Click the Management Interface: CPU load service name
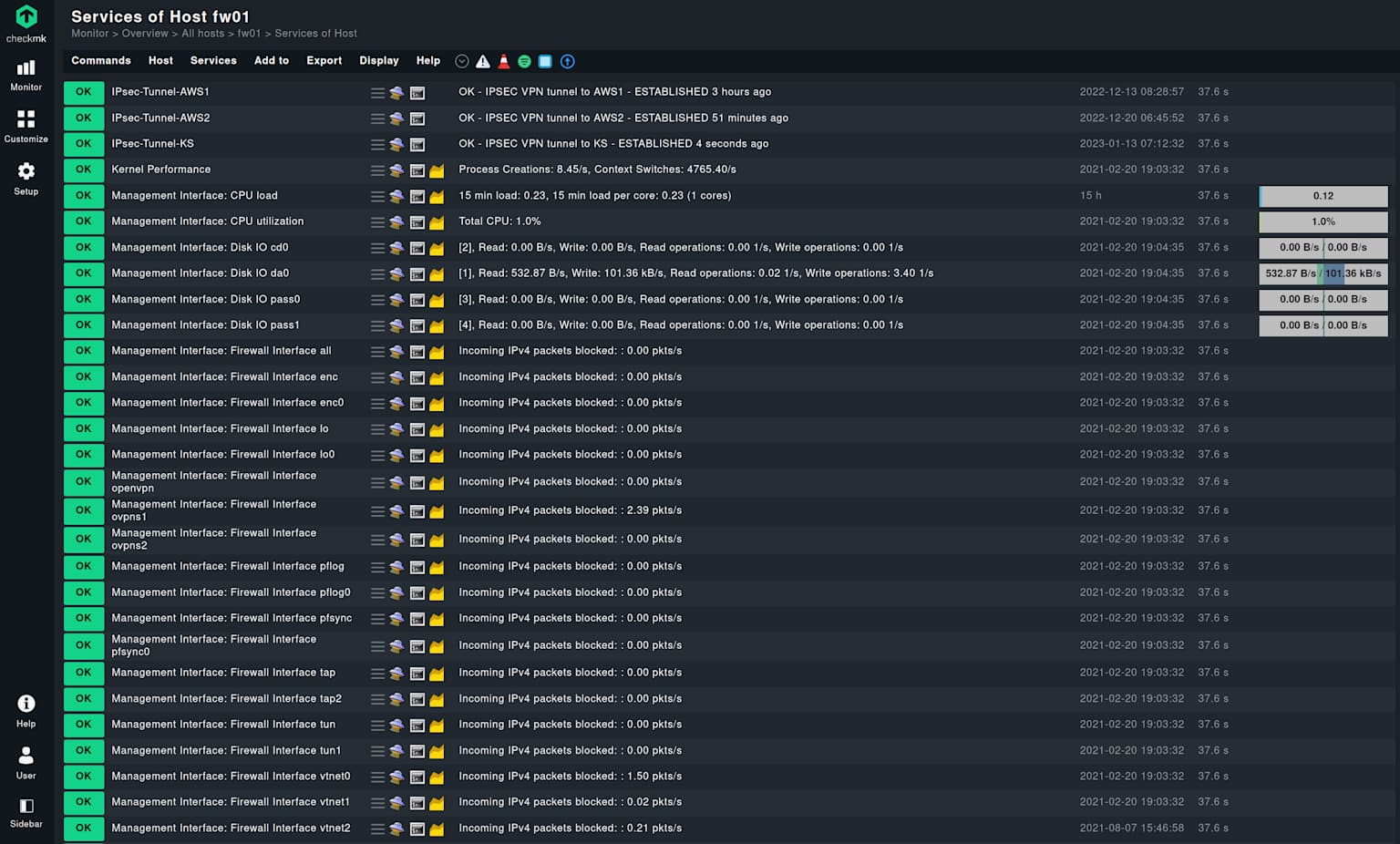The width and height of the screenshot is (1400, 844). 194,195
